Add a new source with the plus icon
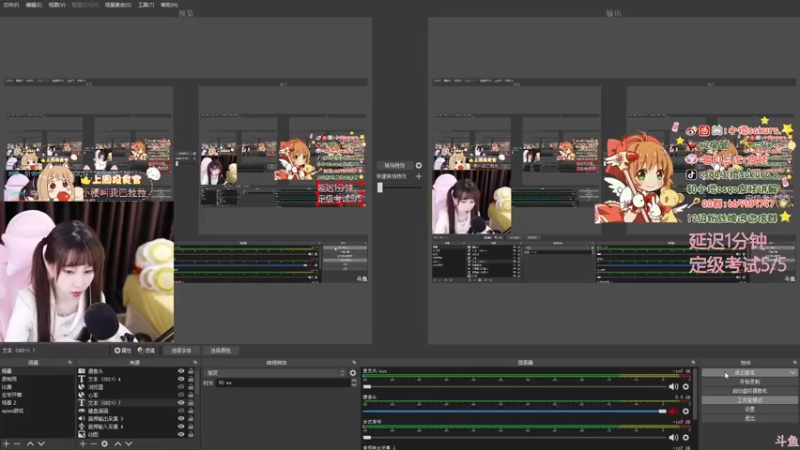This screenshot has height=450, width=800. pos(83,444)
